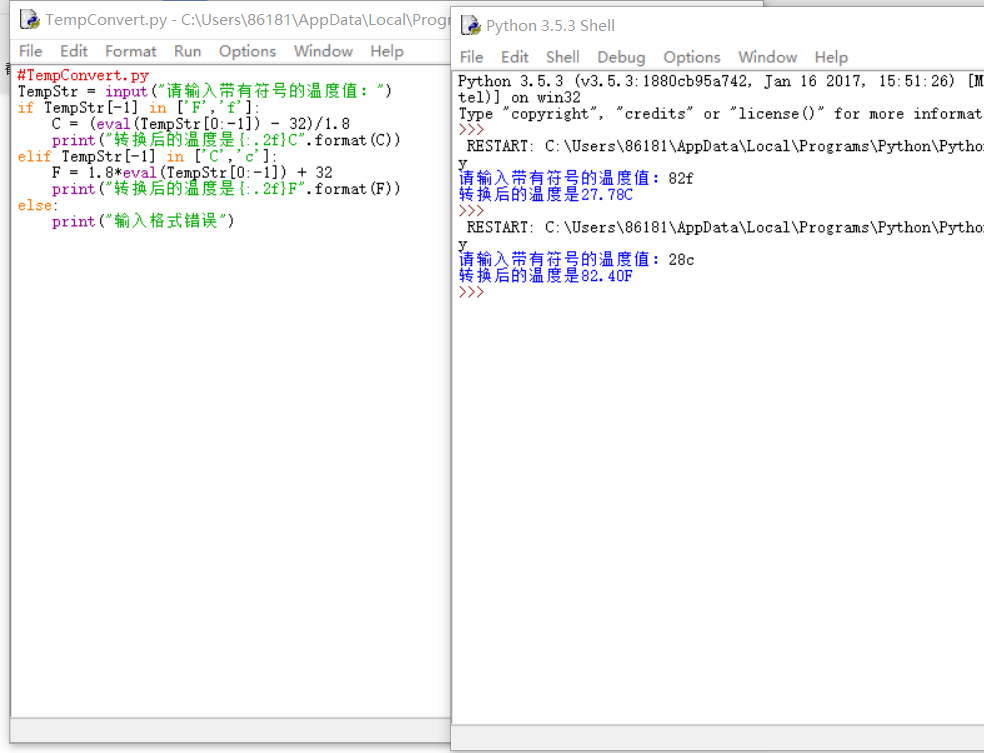Image resolution: width=984 pixels, height=753 pixels.
Task: Open Help menu in TempConvert.py editor
Action: [x=387, y=51]
